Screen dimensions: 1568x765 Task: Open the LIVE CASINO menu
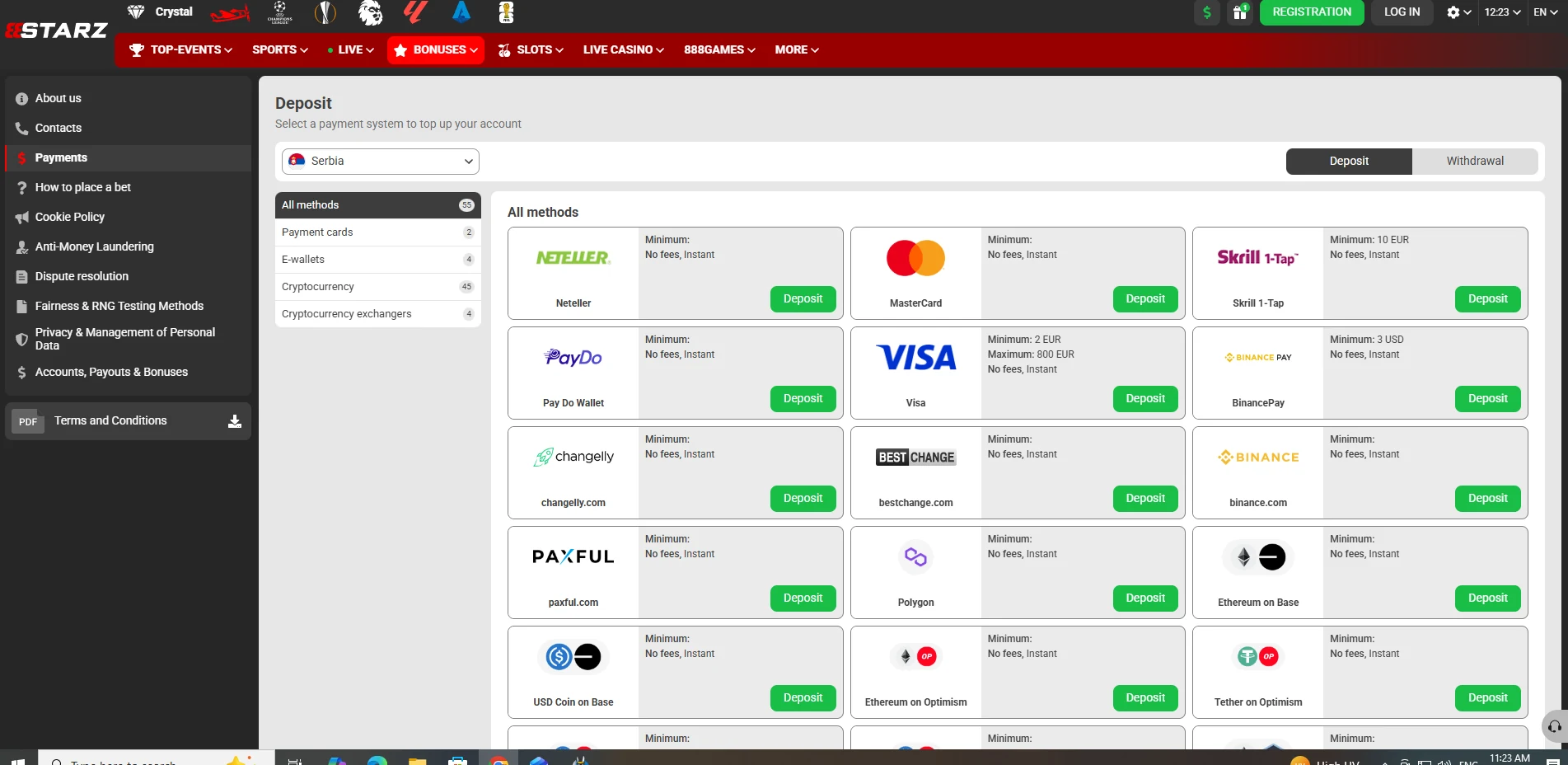624,50
